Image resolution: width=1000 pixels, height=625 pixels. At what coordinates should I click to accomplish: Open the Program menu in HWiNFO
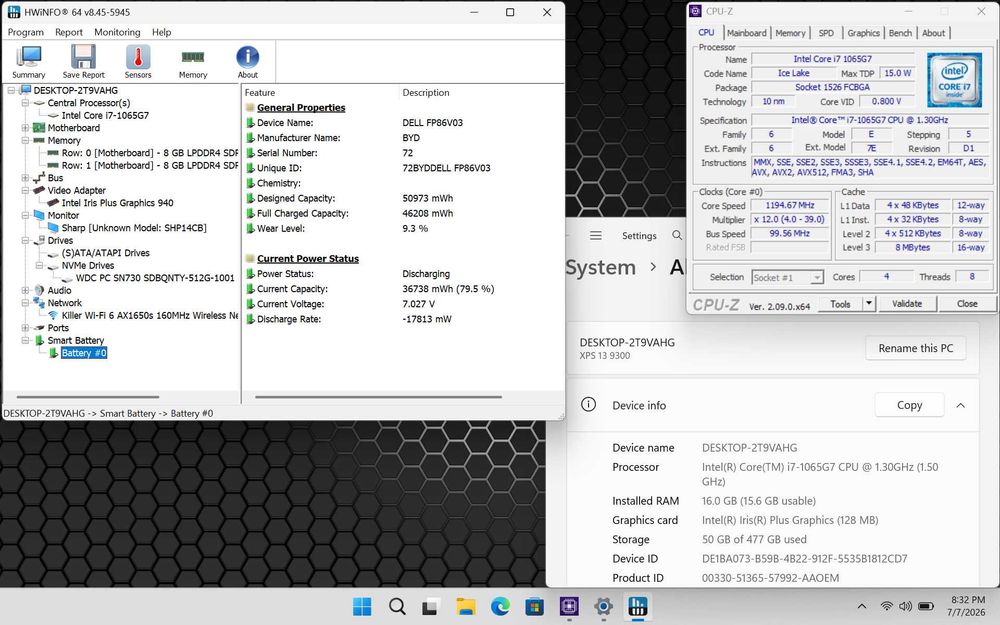click(26, 32)
